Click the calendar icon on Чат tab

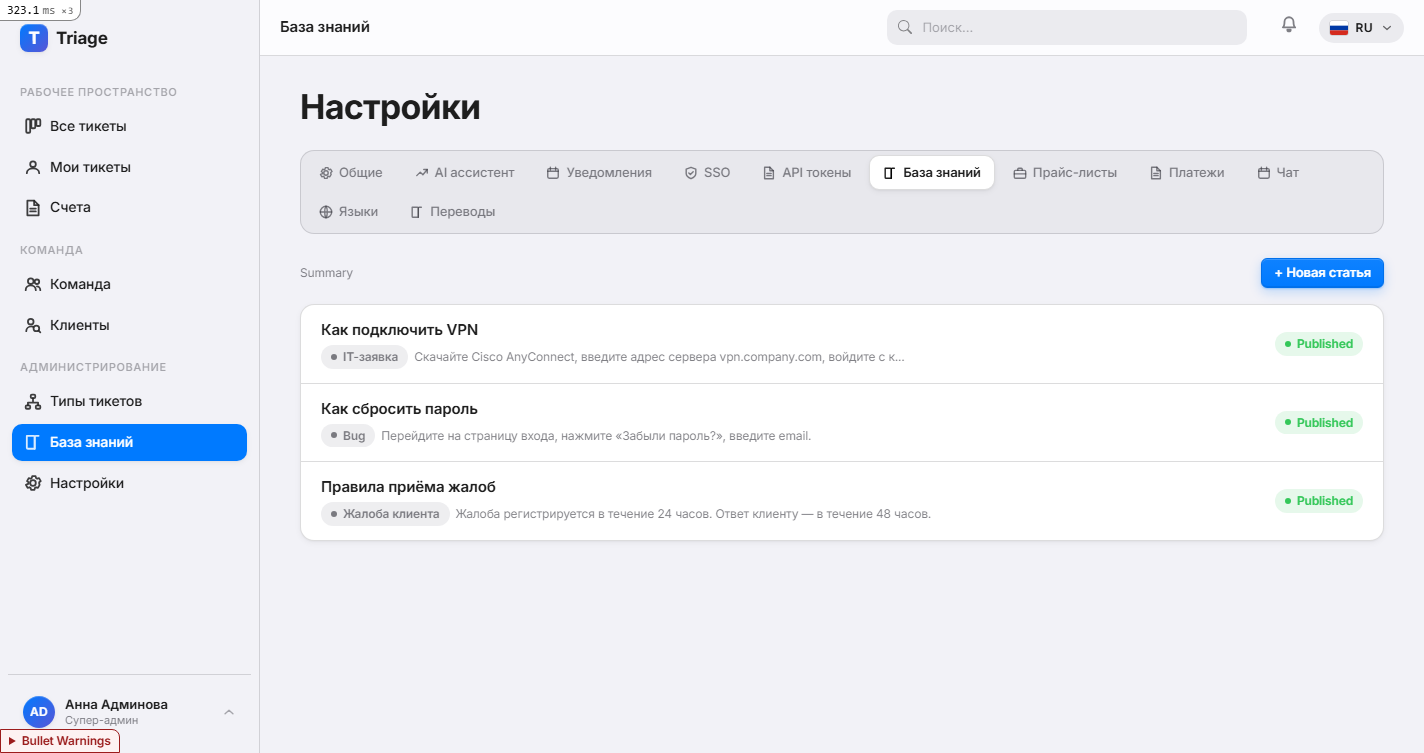point(1264,173)
